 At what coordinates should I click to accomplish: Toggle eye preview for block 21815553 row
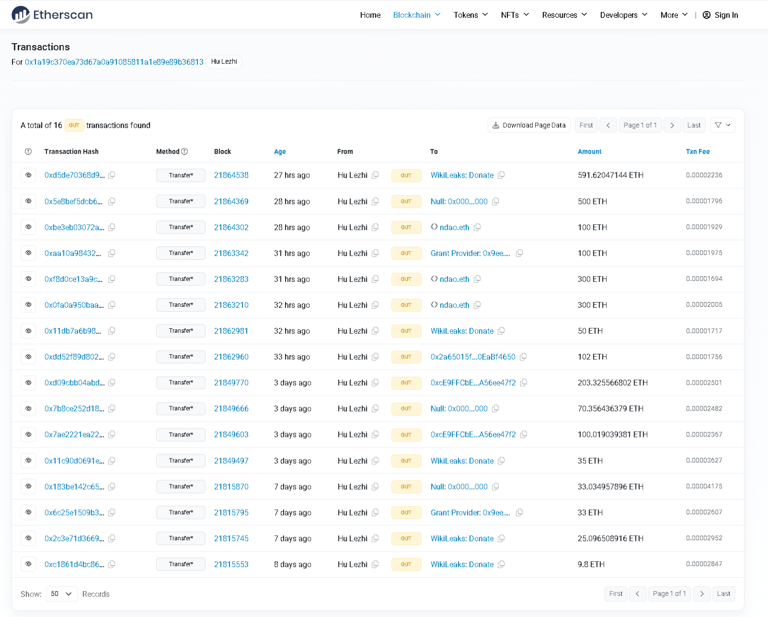28,564
